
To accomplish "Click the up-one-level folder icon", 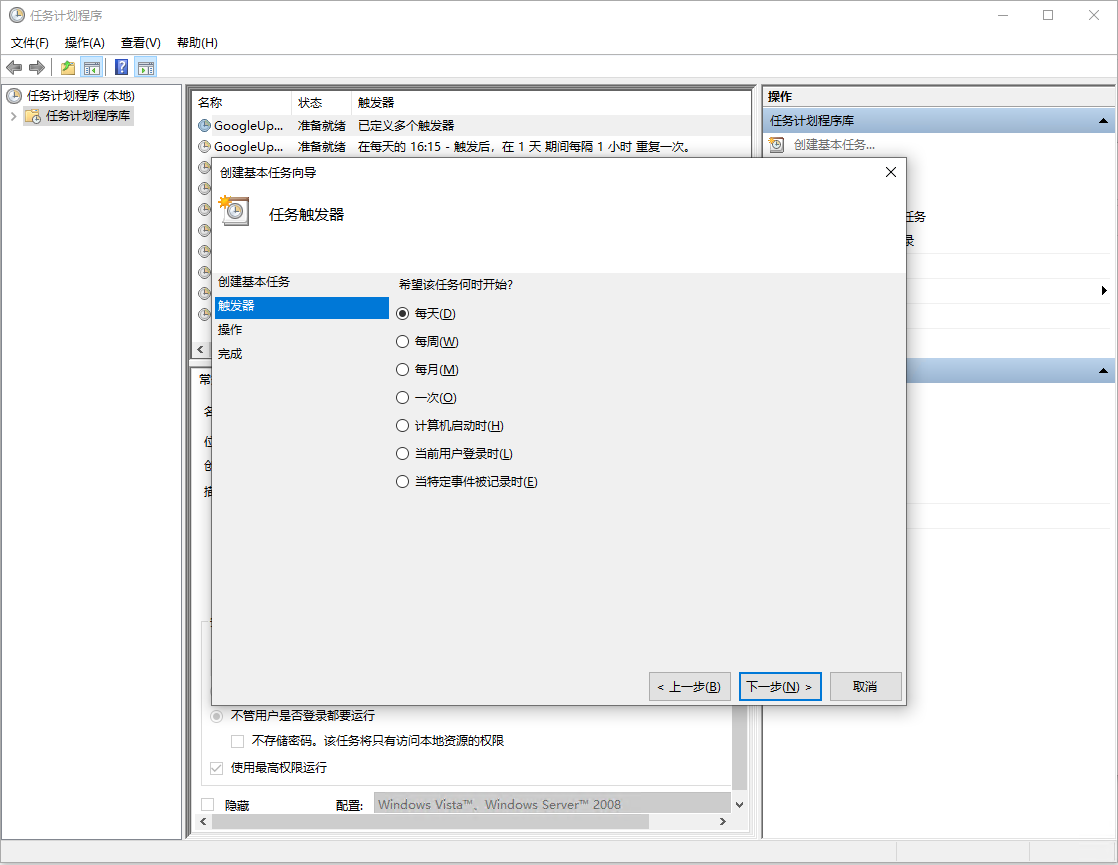I will click(x=68, y=67).
